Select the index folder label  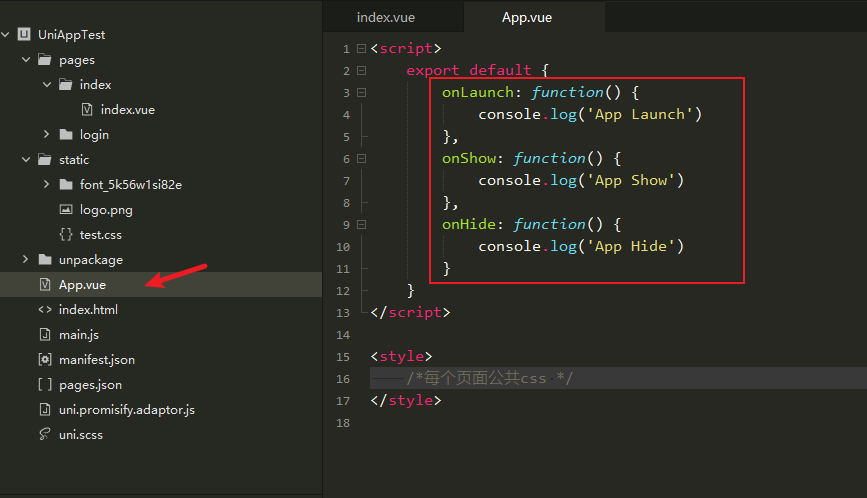pos(95,85)
